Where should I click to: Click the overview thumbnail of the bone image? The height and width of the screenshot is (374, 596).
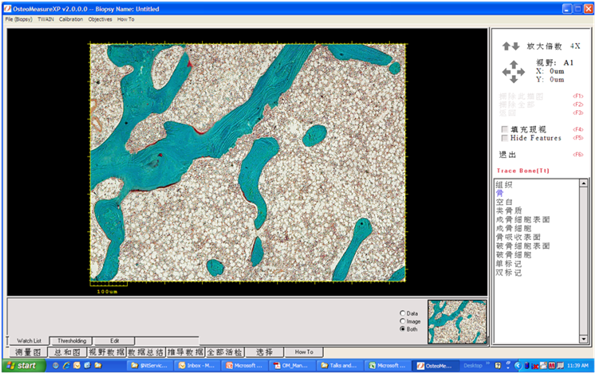click(457, 322)
